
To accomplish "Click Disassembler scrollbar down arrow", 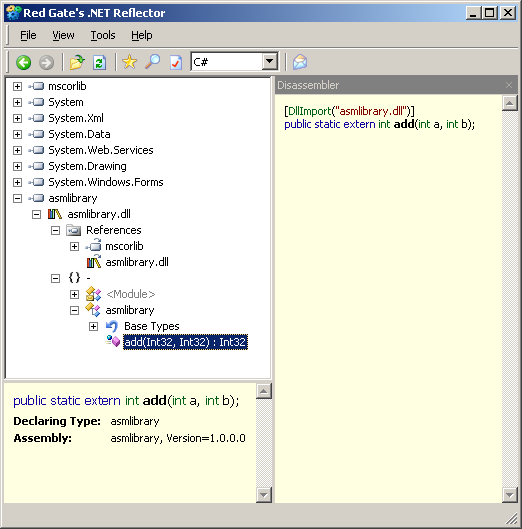I will [x=510, y=495].
